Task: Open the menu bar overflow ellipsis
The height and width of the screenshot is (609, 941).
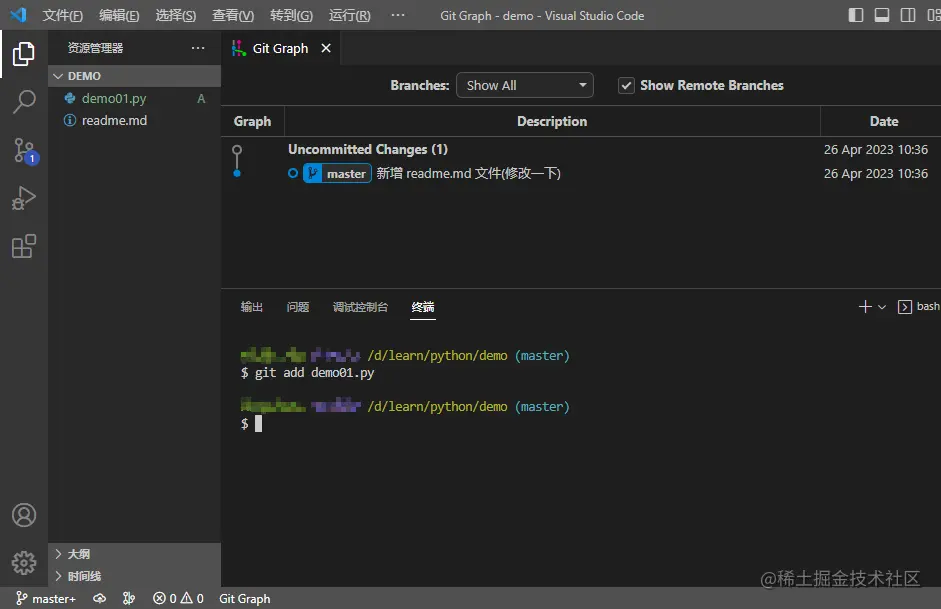Action: click(x=397, y=15)
